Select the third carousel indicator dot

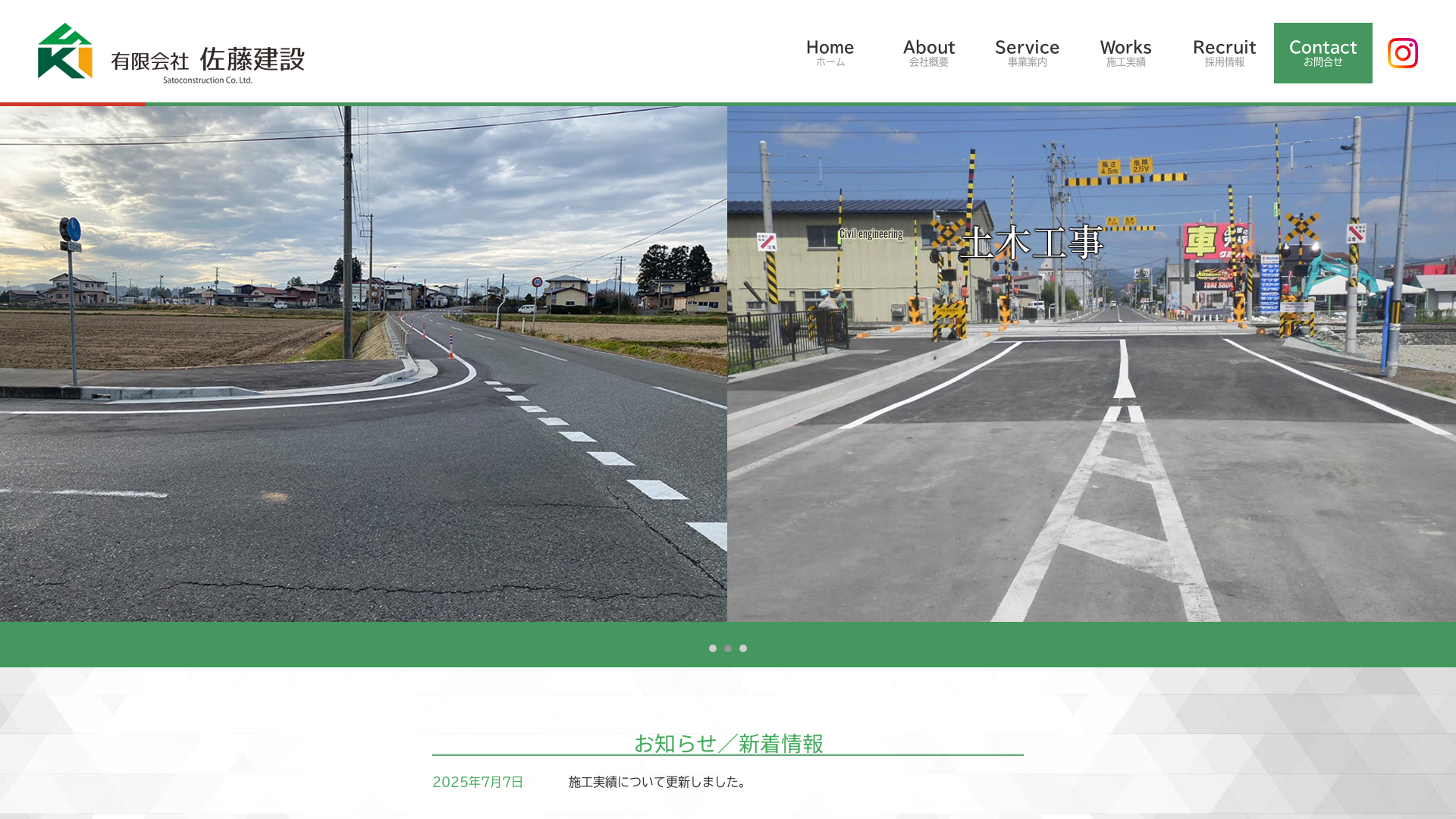tap(743, 648)
